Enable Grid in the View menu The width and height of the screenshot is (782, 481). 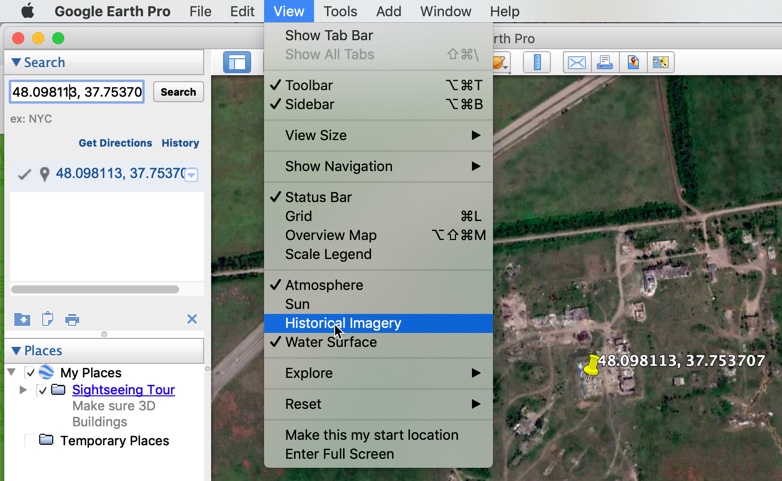(378, 216)
